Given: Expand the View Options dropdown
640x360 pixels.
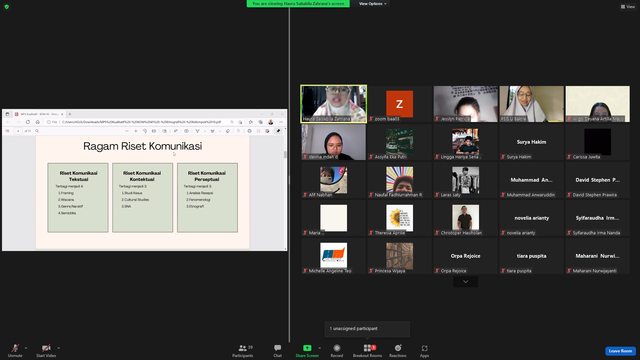Looking at the screenshot, I should tap(372, 4).
